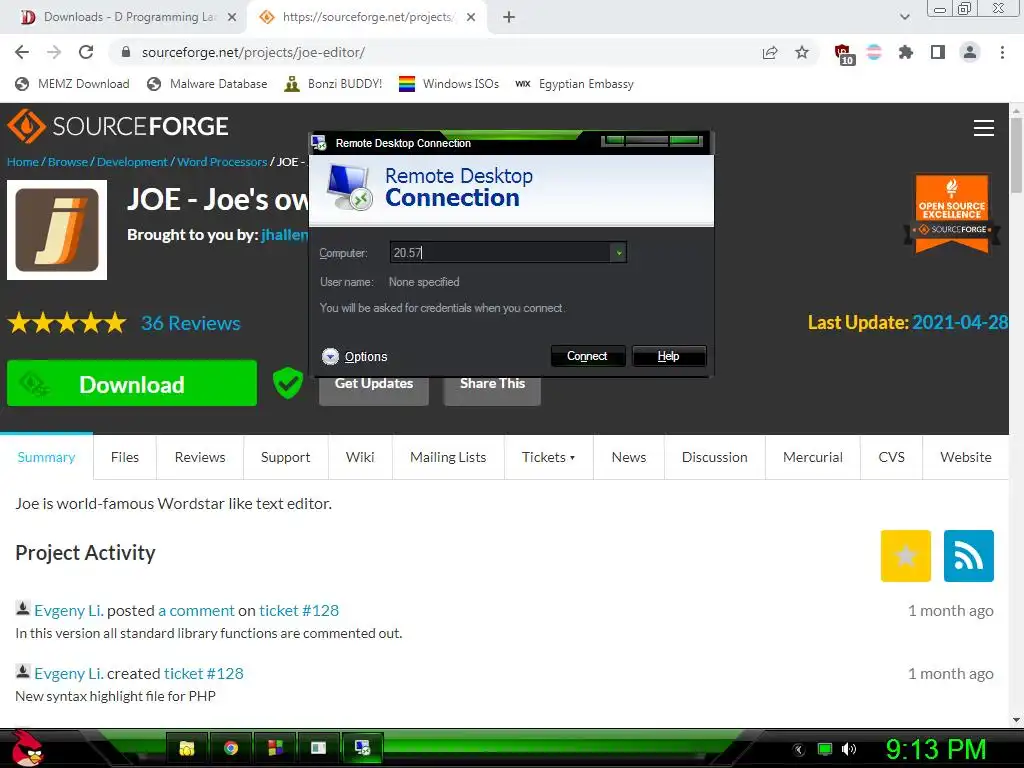Share this page via the address bar icon
Image resolution: width=1024 pixels, height=768 pixels.
(x=770, y=52)
